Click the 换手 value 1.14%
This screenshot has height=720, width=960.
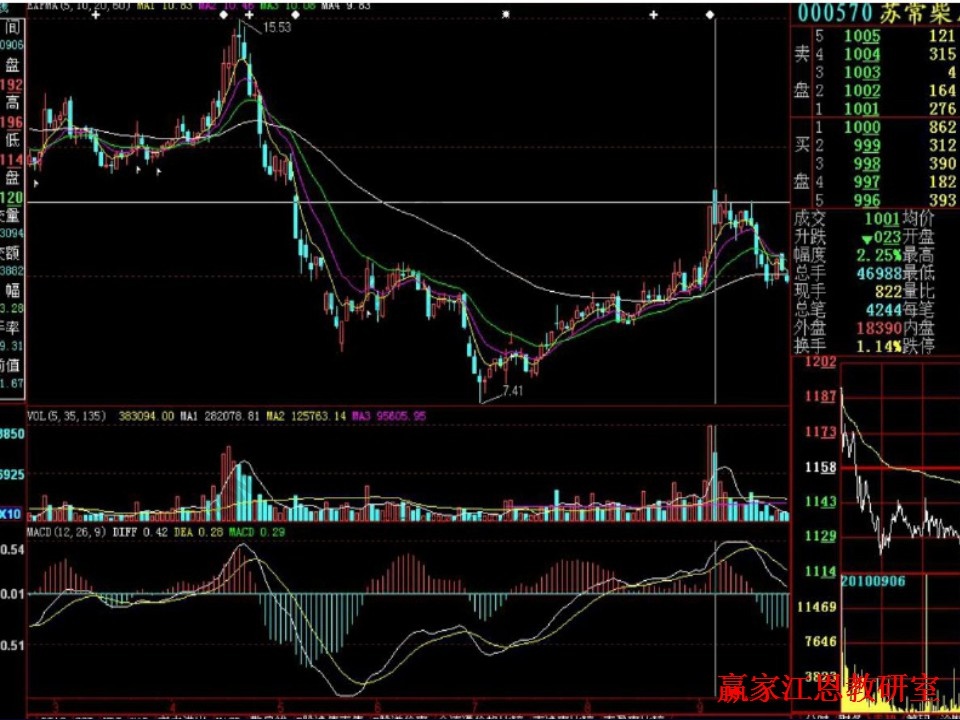(x=879, y=346)
